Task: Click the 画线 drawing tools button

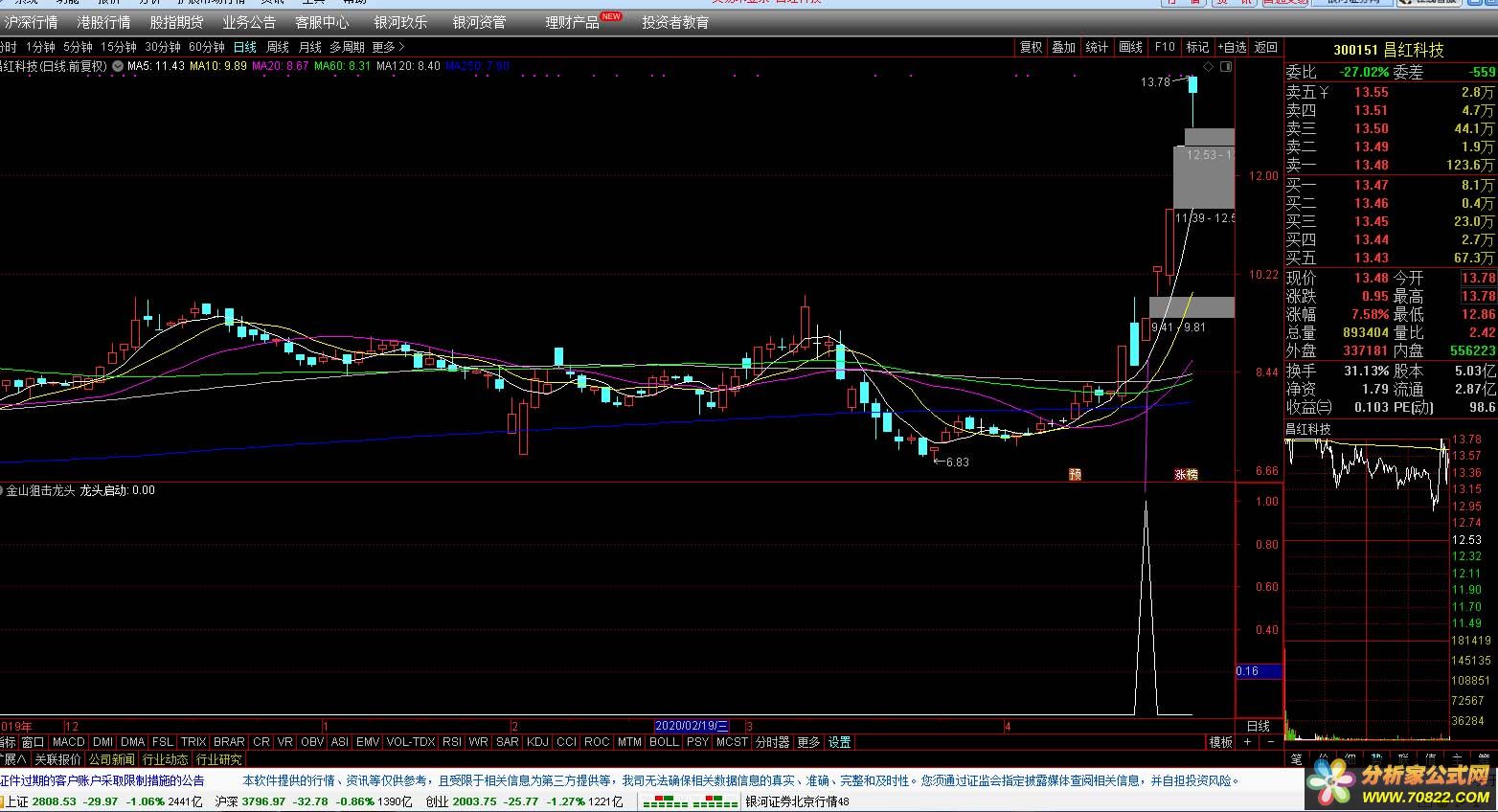Action: point(1131,47)
